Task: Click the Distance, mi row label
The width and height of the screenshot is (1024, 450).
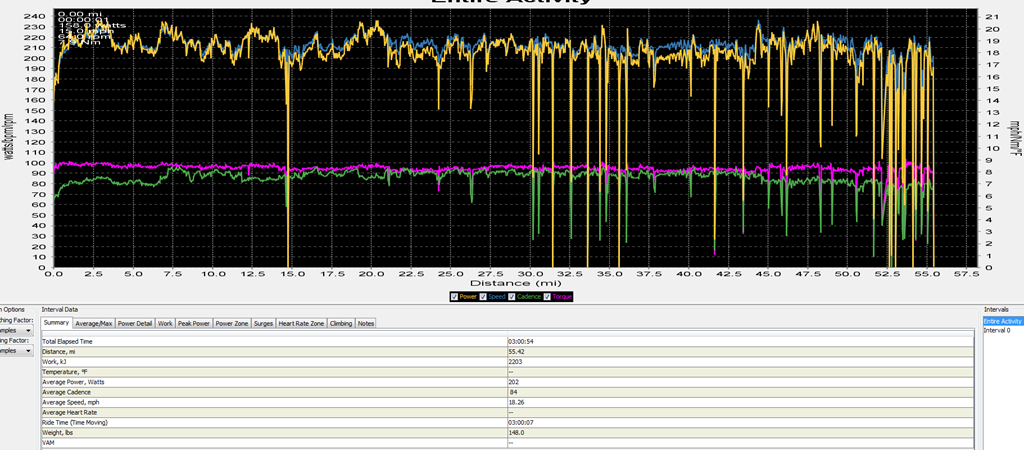Action: pos(57,351)
